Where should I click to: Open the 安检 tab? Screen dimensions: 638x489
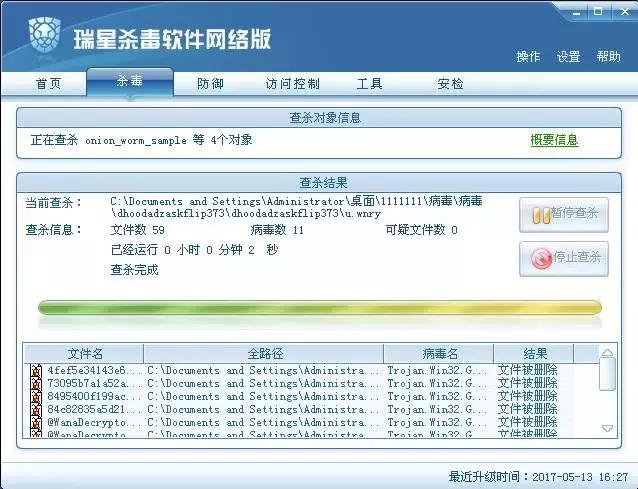pos(450,84)
